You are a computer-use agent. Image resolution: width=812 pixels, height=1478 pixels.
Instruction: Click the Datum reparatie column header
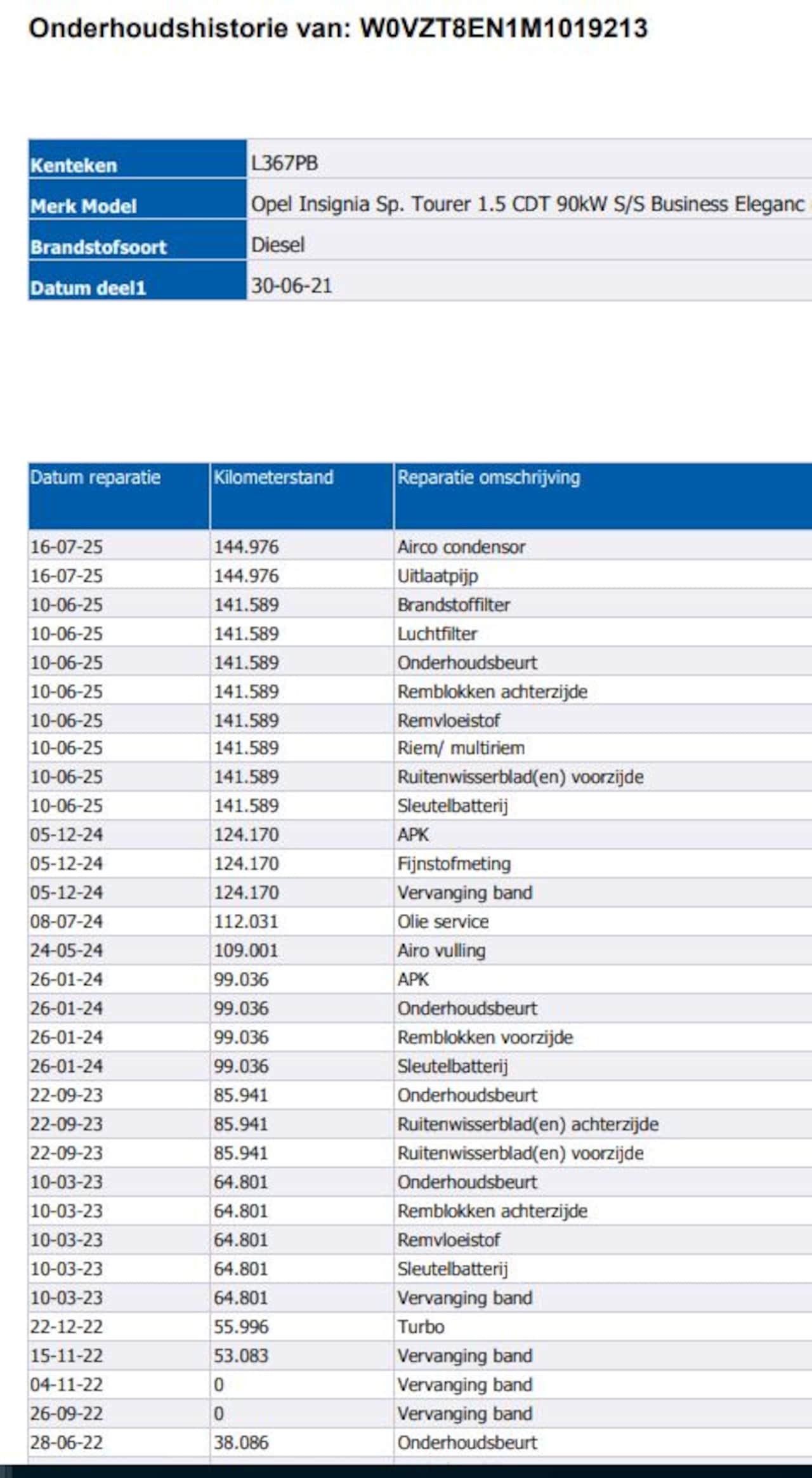tap(95, 477)
